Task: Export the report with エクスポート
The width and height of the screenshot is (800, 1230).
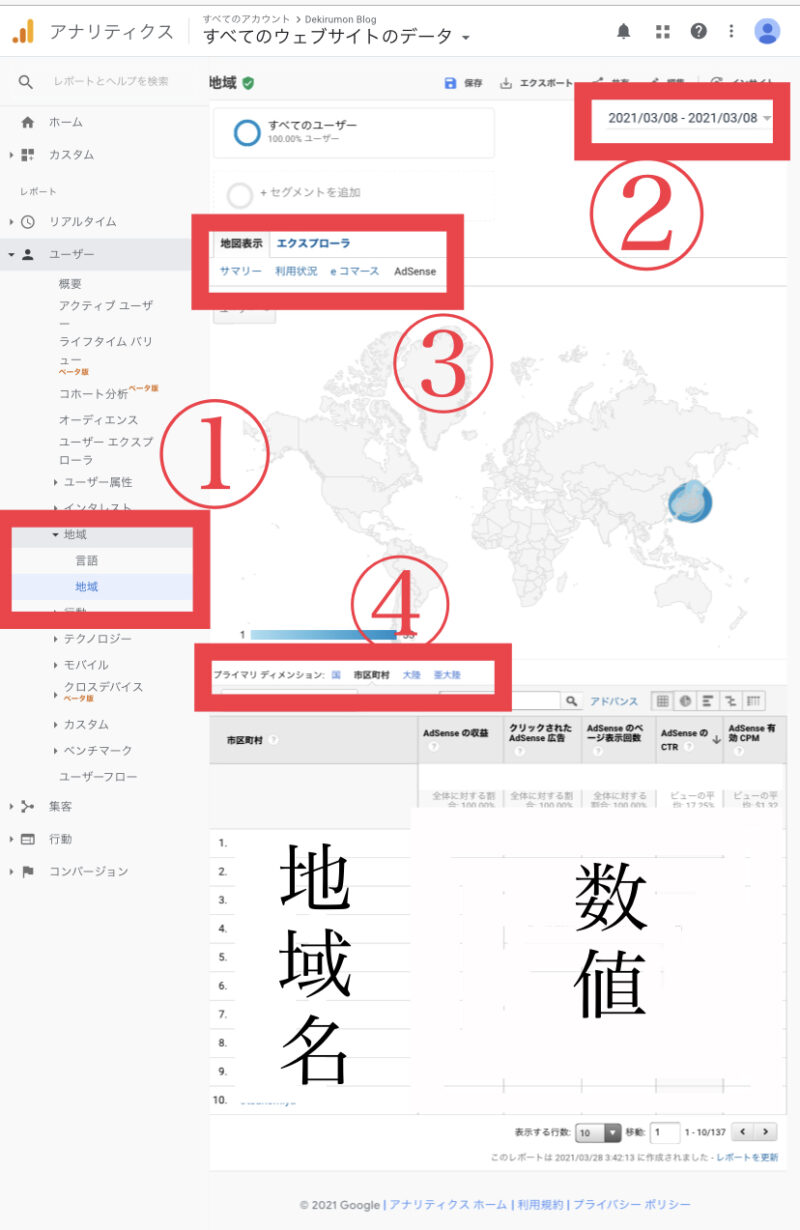Action: [536, 84]
